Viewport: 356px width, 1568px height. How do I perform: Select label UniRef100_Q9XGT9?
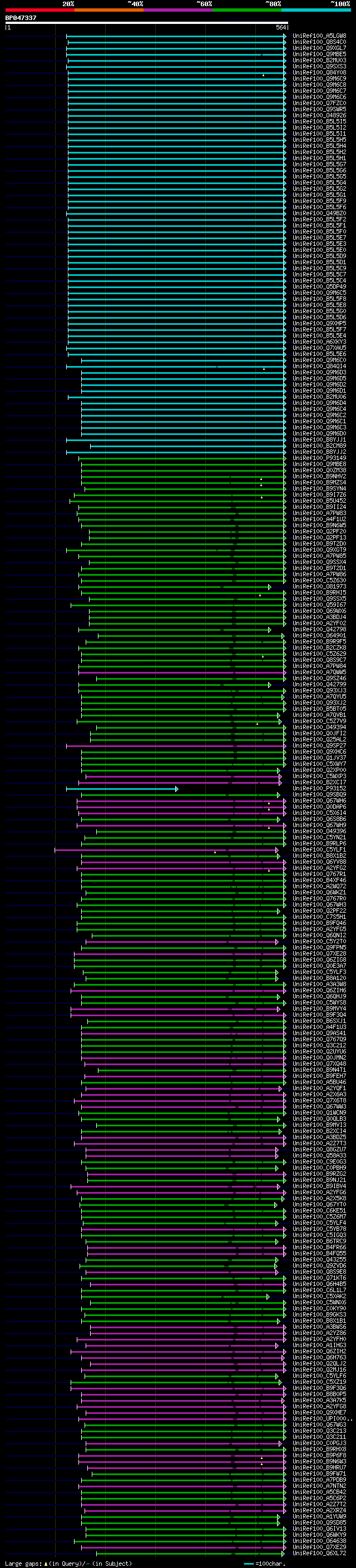click(x=319, y=550)
